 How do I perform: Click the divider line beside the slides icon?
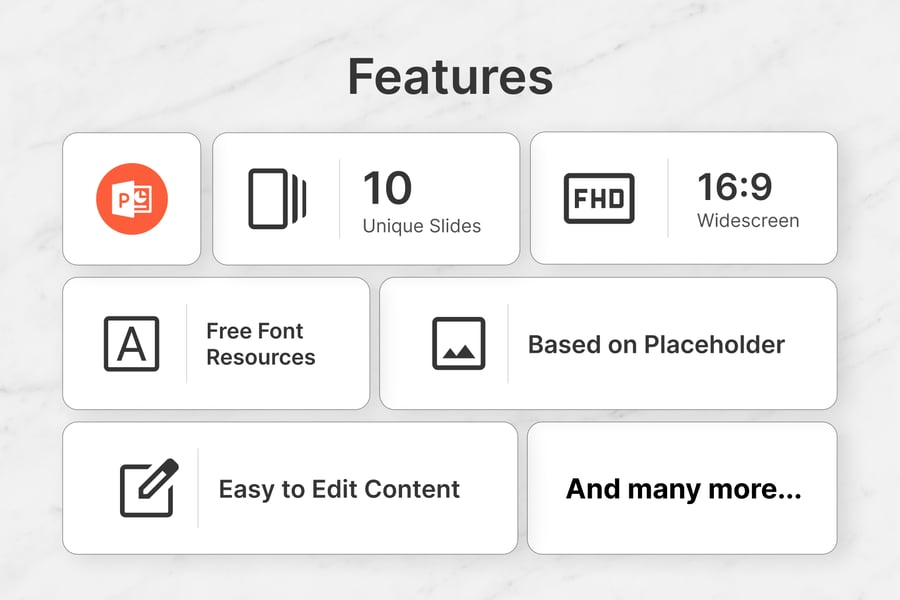339,198
